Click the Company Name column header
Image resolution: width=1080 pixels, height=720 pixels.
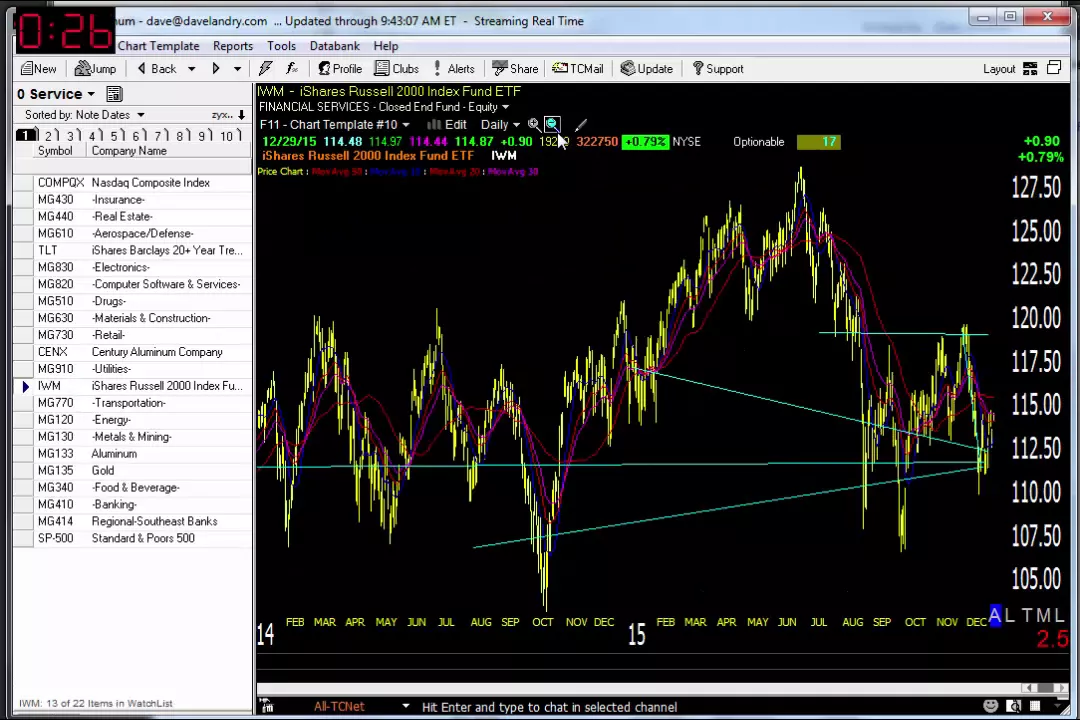point(129,151)
